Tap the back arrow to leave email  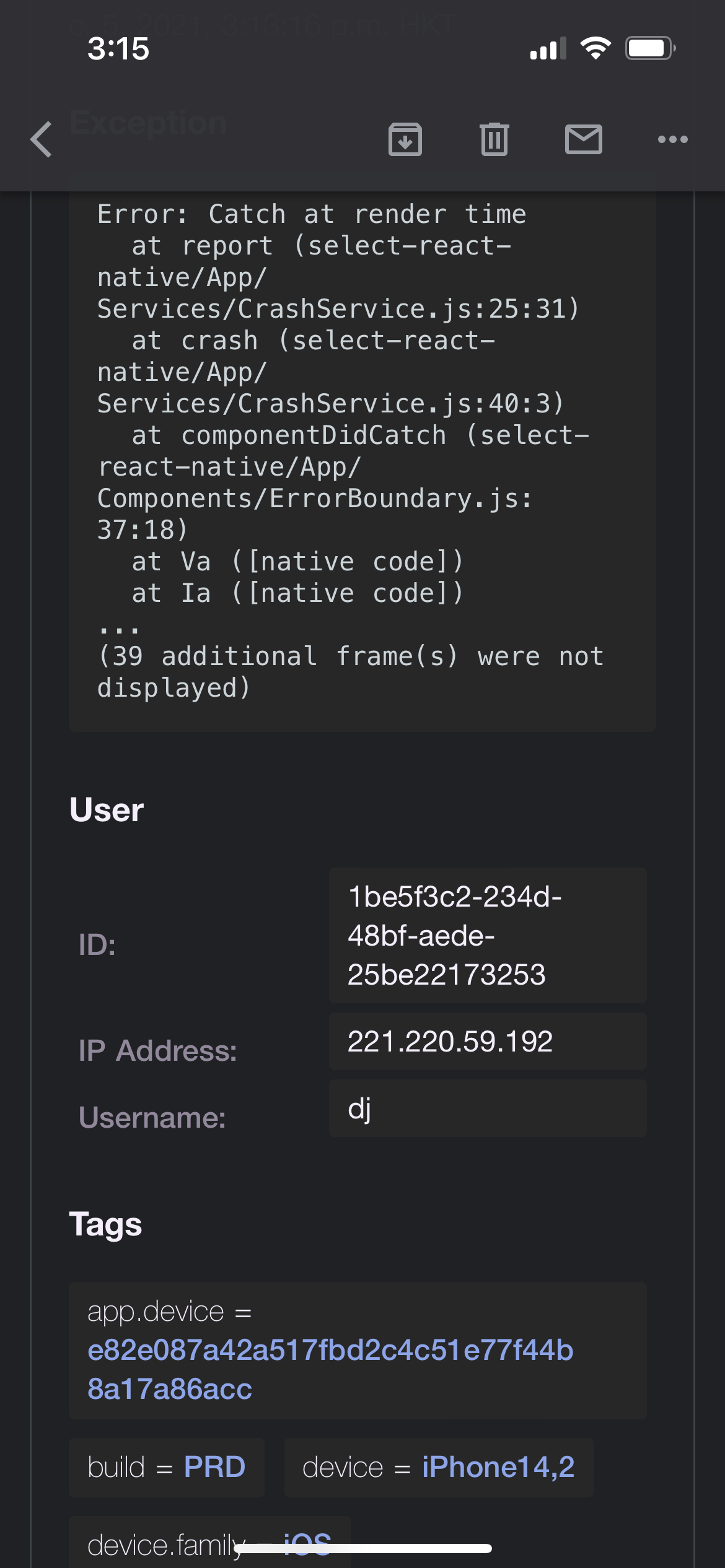point(42,139)
